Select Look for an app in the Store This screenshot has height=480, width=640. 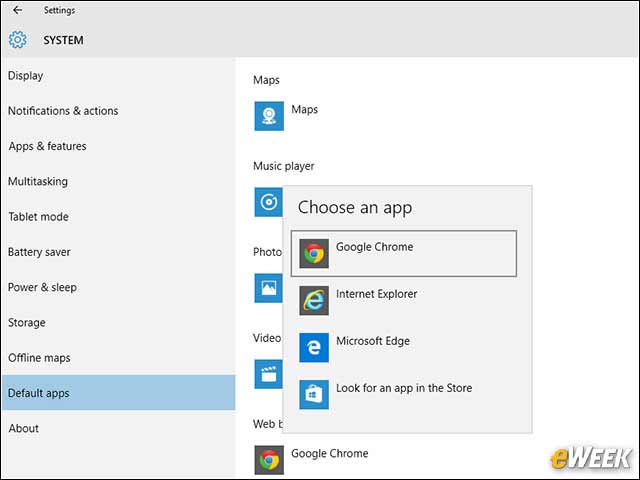click(404, 394)
